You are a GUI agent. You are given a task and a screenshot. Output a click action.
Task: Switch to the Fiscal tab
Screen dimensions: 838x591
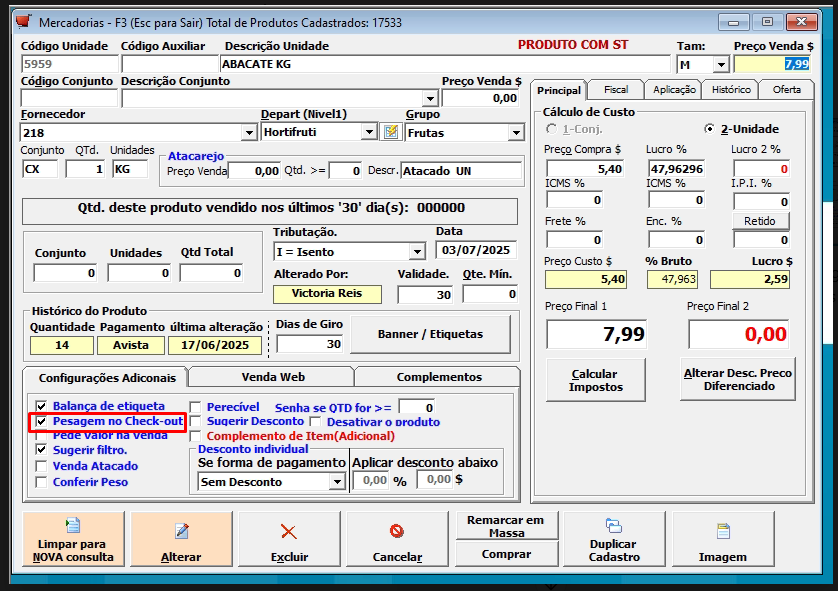pyautogui.click(x=616, y=90)
